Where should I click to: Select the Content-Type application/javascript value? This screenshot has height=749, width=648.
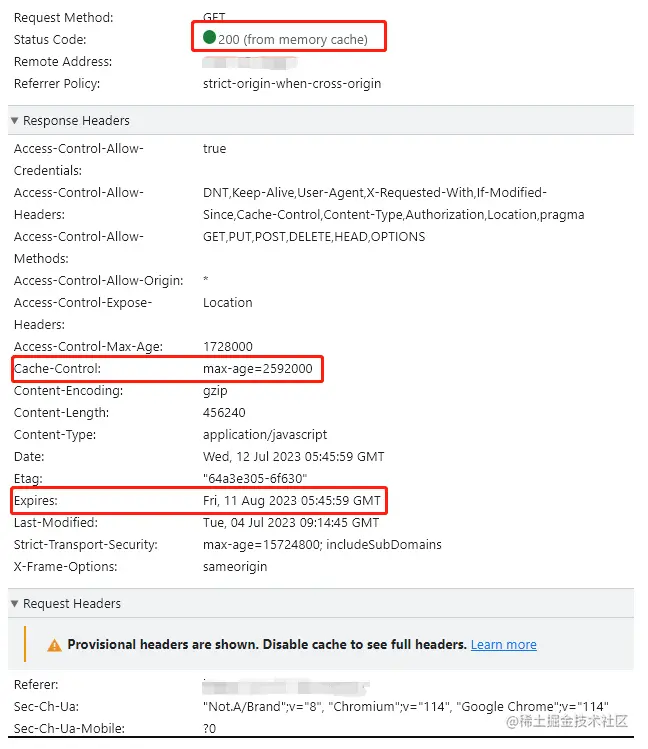[x=265, y=435]
